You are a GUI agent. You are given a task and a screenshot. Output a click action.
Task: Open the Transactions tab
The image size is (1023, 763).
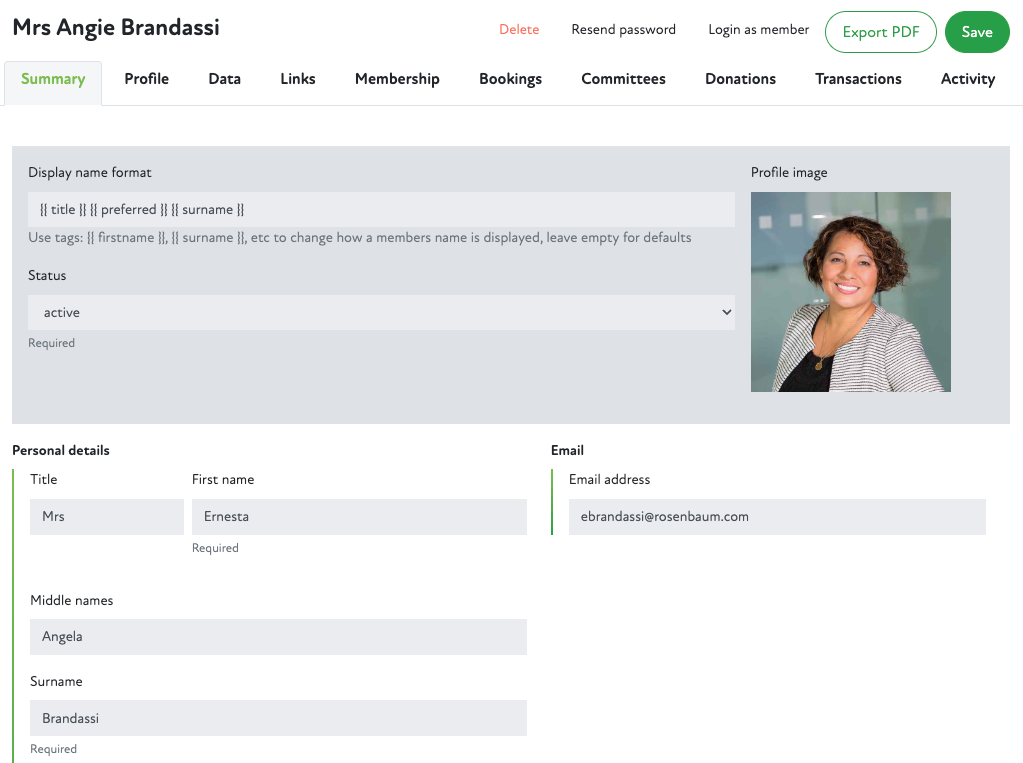(858, 79)
